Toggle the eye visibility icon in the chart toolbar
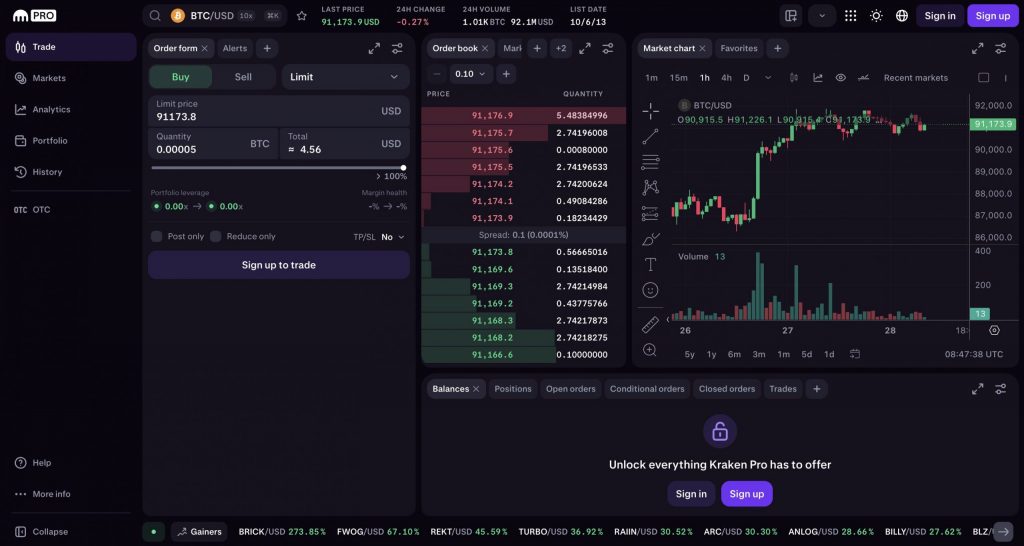The width and height of the screenshot is (1024, 546). coord(840,78)
